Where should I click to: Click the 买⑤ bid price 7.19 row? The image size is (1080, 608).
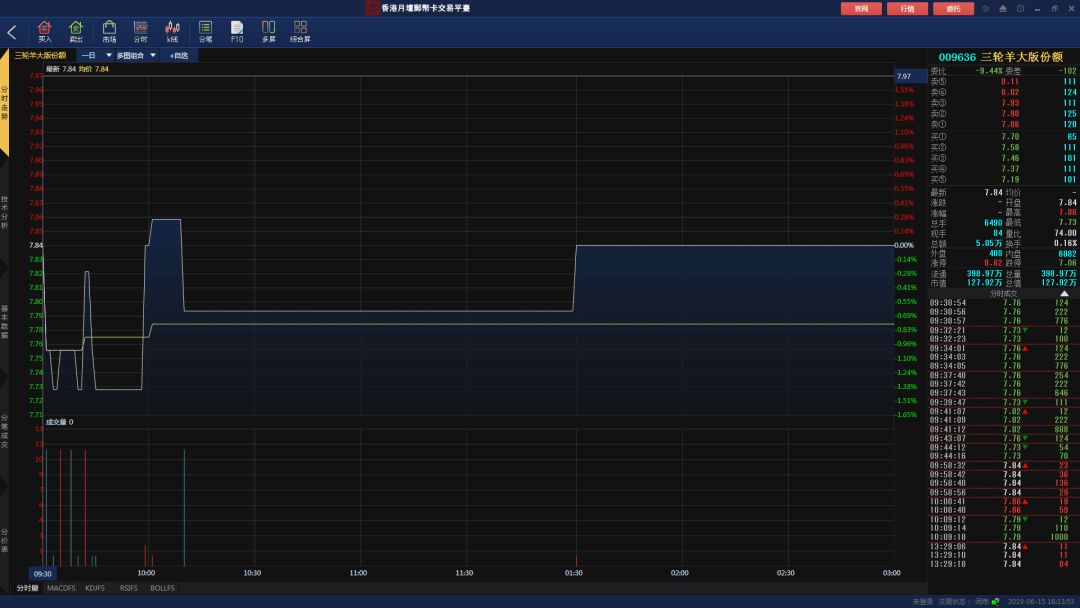point(1003,180)
